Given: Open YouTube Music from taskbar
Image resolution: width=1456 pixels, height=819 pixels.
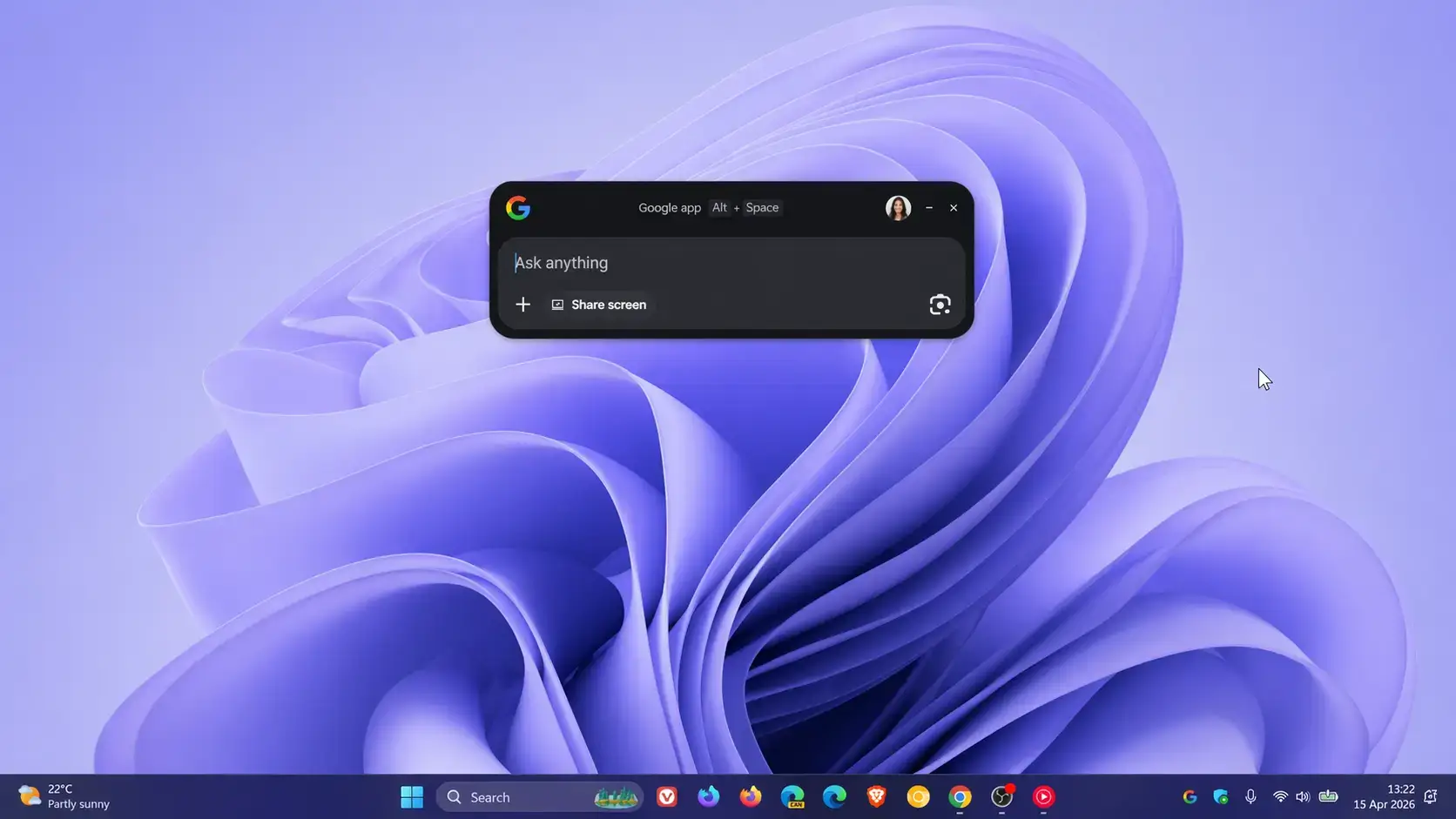Looking at the screenshot, I should (1043, 796).
